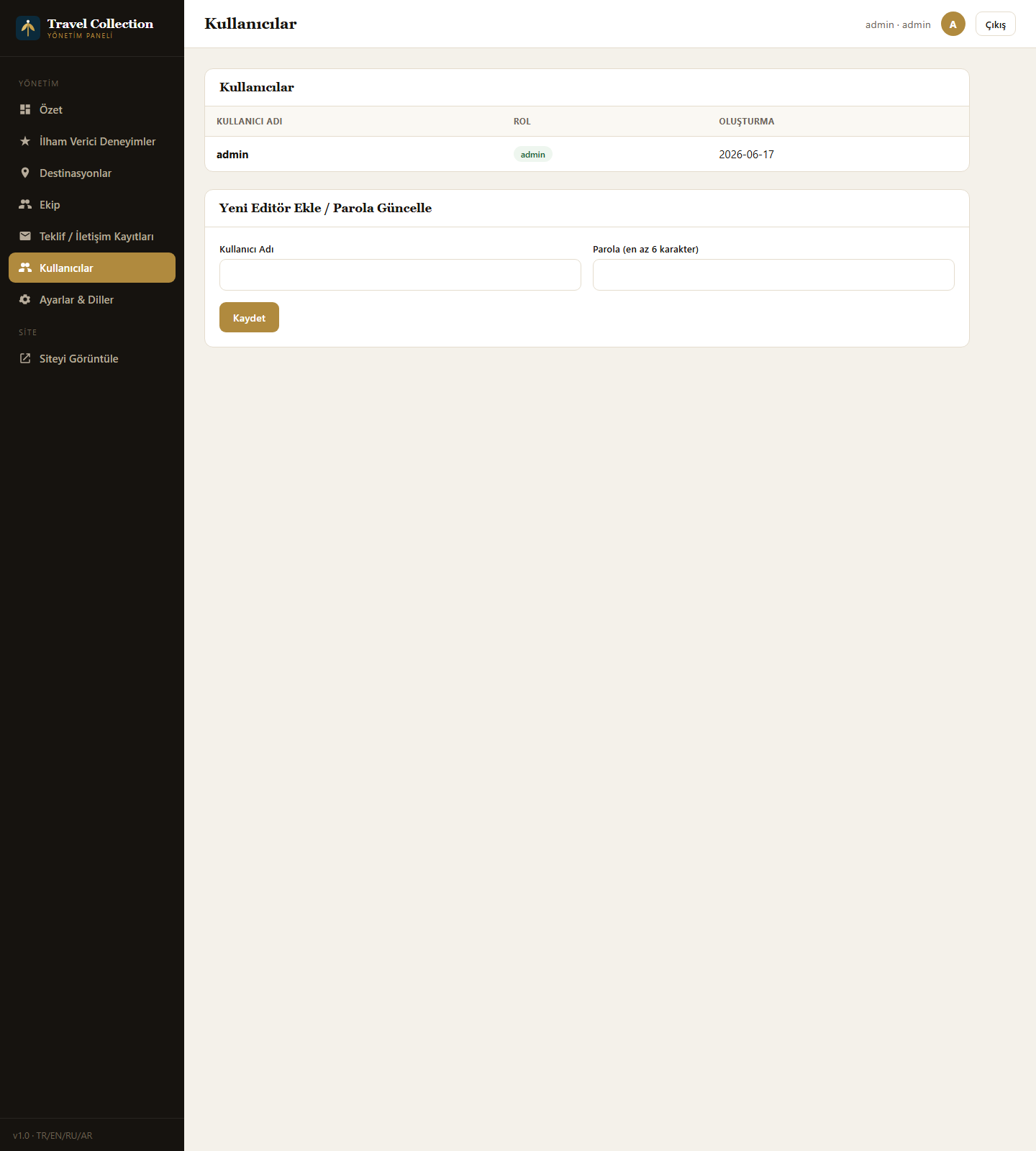
Task: Select the Kullanıcılar sidebar item
Action: 92,268
